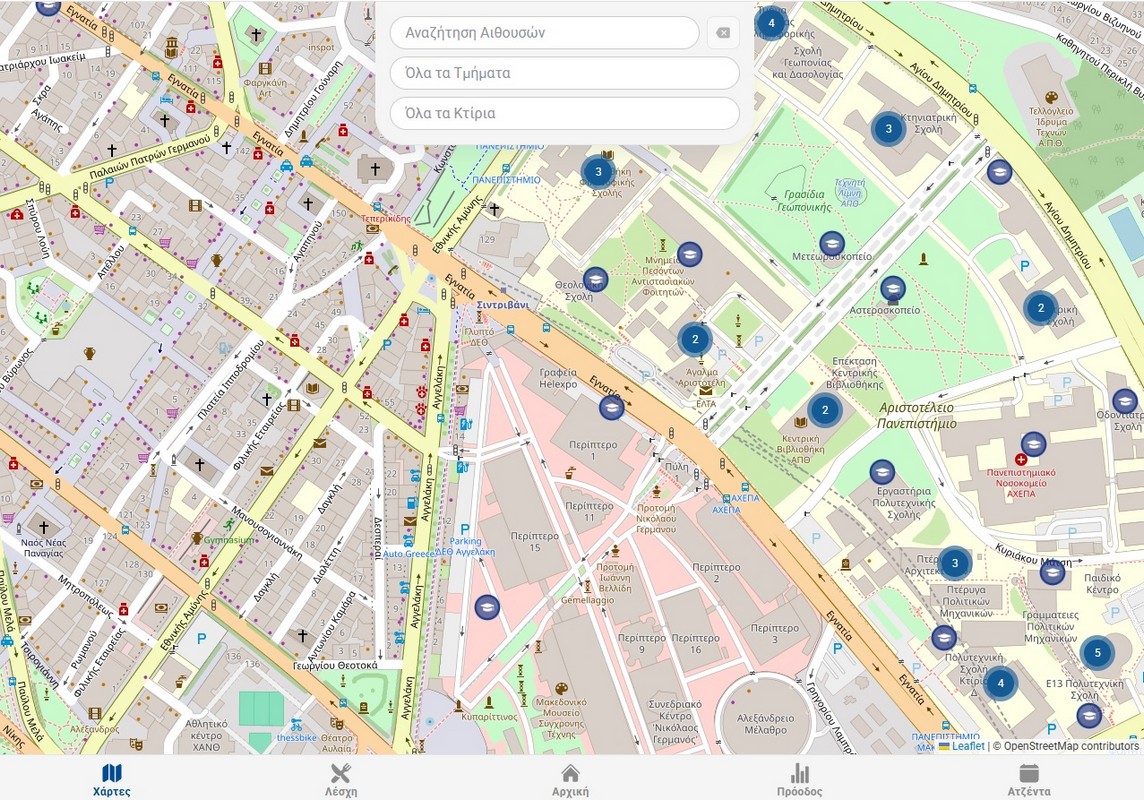This screenshot has height=800, width=1144.
Task: Clear the room search field
Action: (x=723, y=33)
